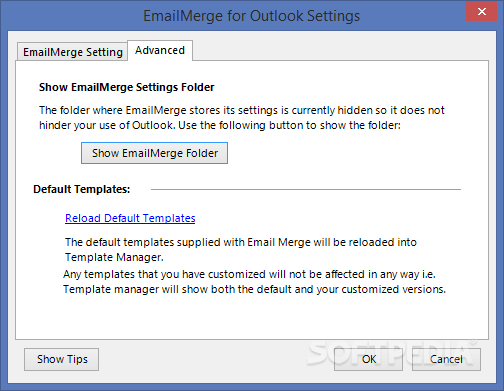The width and height of the screenshot is (504, 391).
Task: Restore the default templates via the blue link
Action: pos(130,218)
